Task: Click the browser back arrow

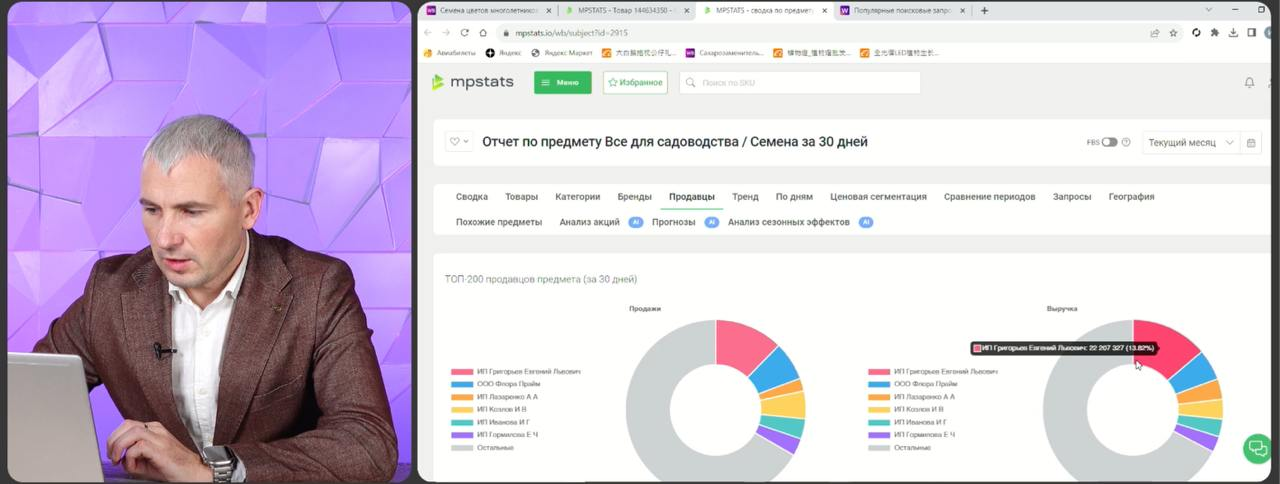Action: pos(429,32)
